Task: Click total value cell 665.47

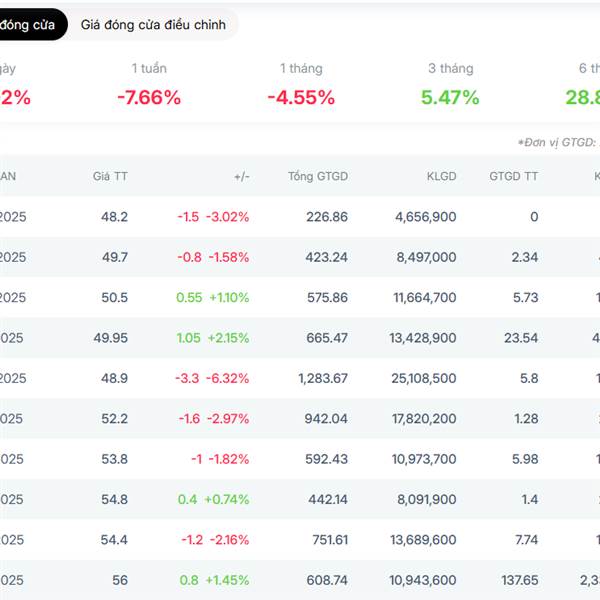Action: click(327, 338)
